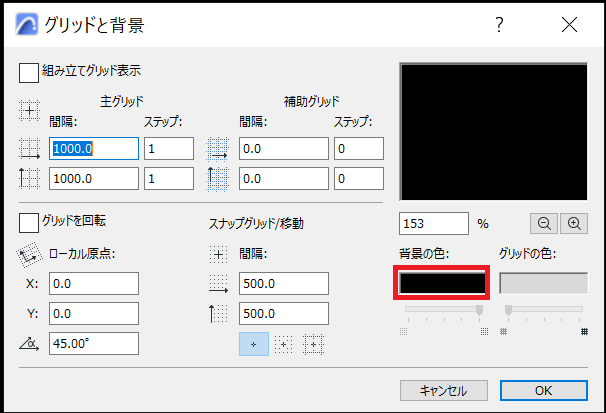The height and width of the screenshot is (413, 606).
Task: Click snap grid vertical spacing 500.0 field
Action: (284, 313)
